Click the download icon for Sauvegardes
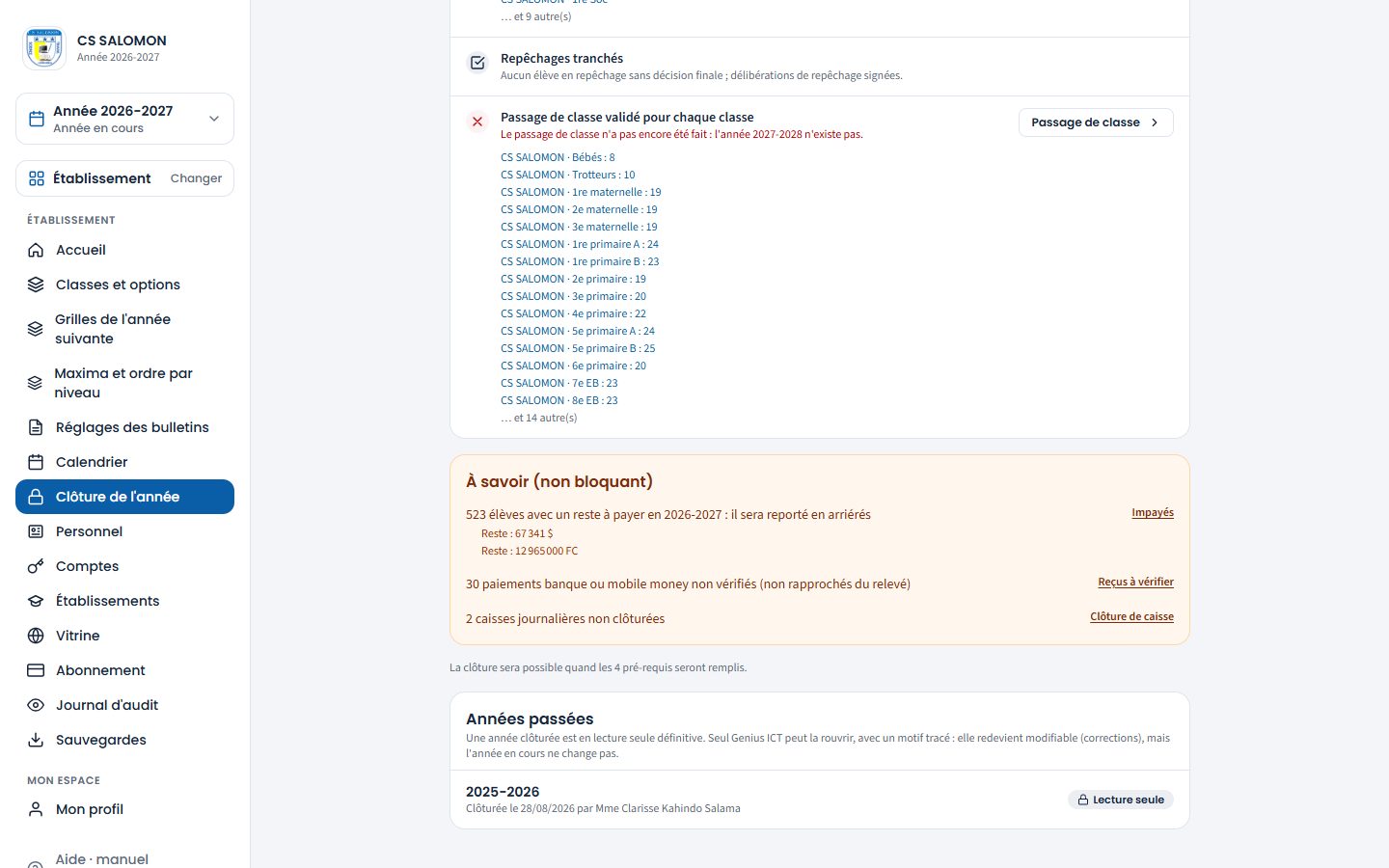The image size is (1389, 868). 36,740
